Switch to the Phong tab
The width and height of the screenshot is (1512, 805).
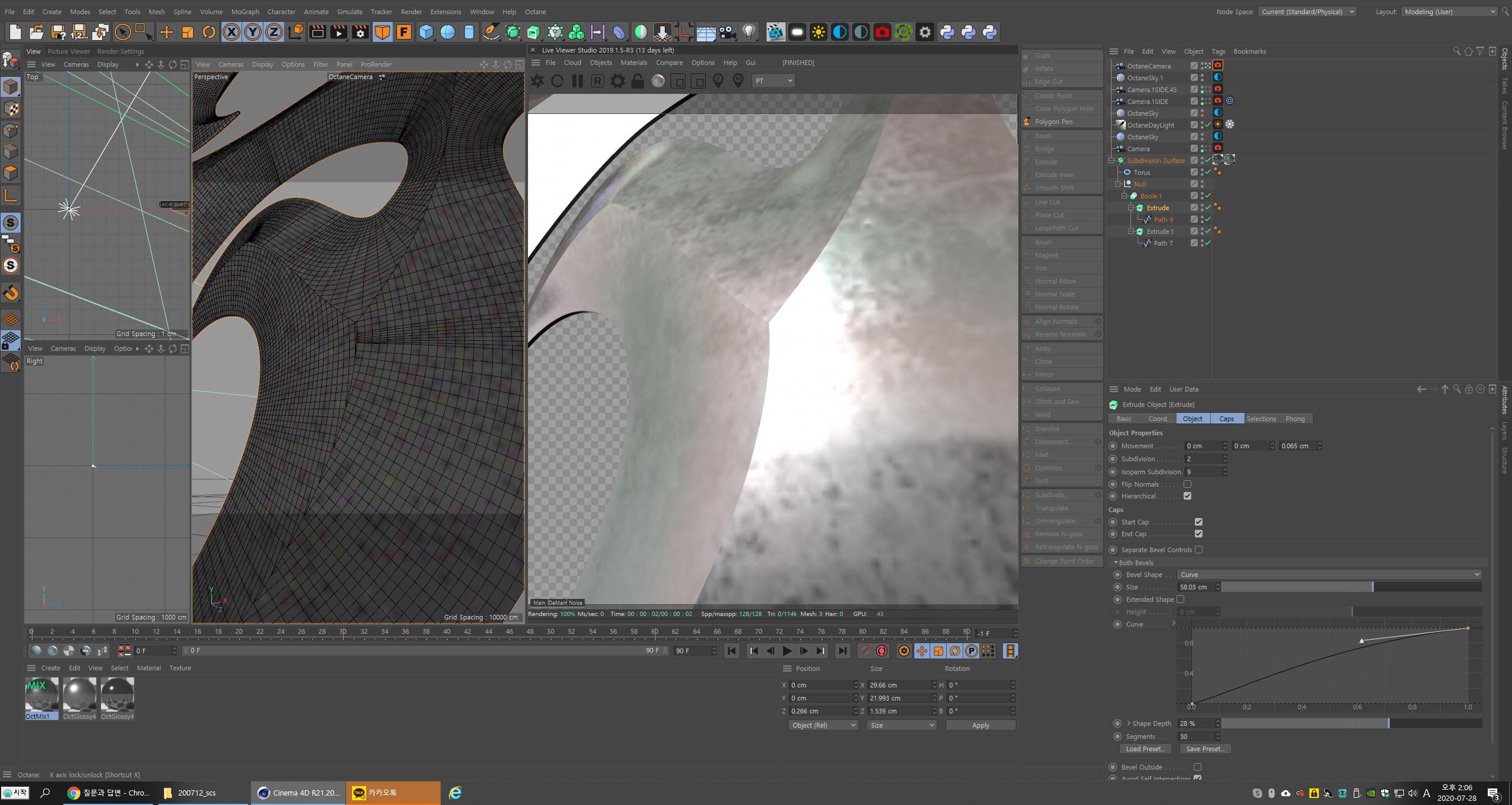click(x=1295, y=419)
